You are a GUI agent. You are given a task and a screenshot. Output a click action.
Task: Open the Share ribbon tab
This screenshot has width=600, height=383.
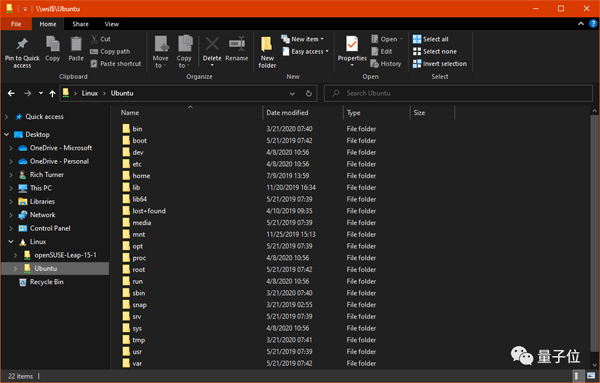click(80, 24)
